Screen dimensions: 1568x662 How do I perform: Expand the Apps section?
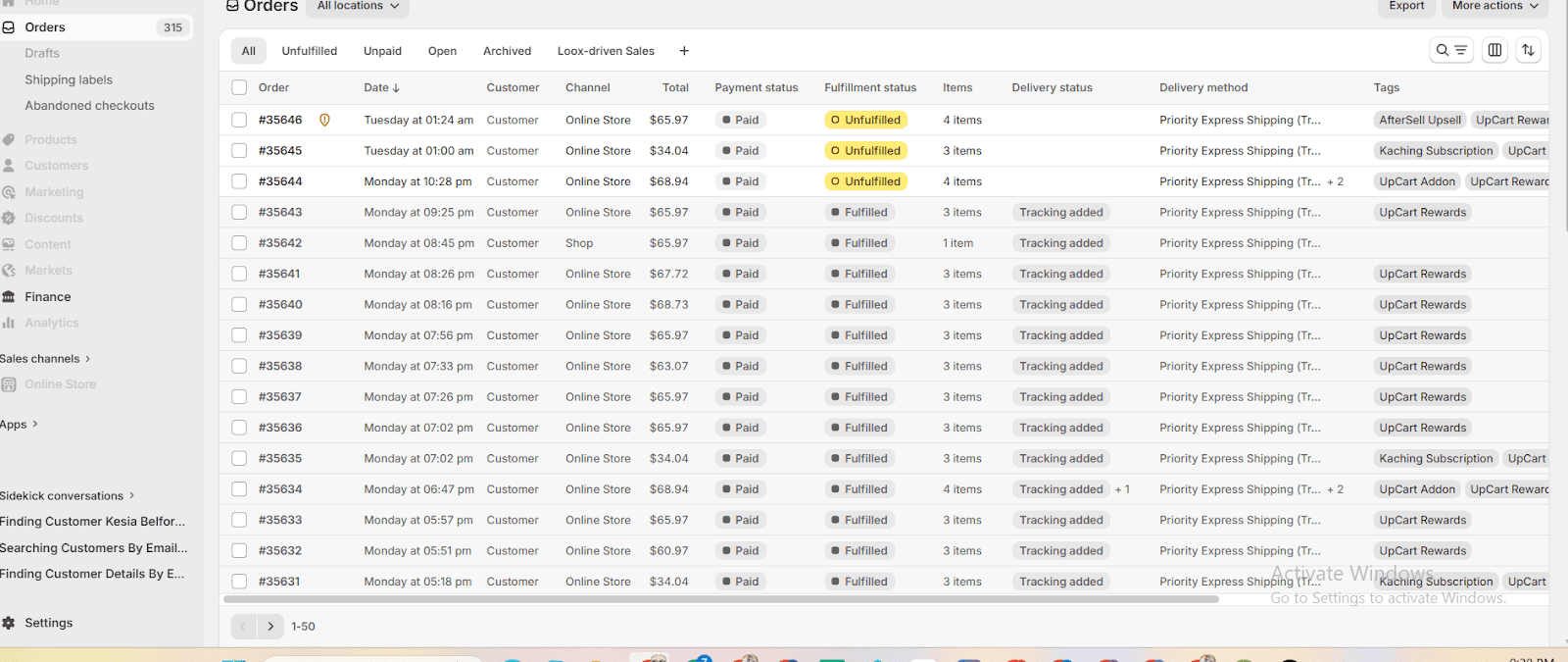click(x=20, y=425)
